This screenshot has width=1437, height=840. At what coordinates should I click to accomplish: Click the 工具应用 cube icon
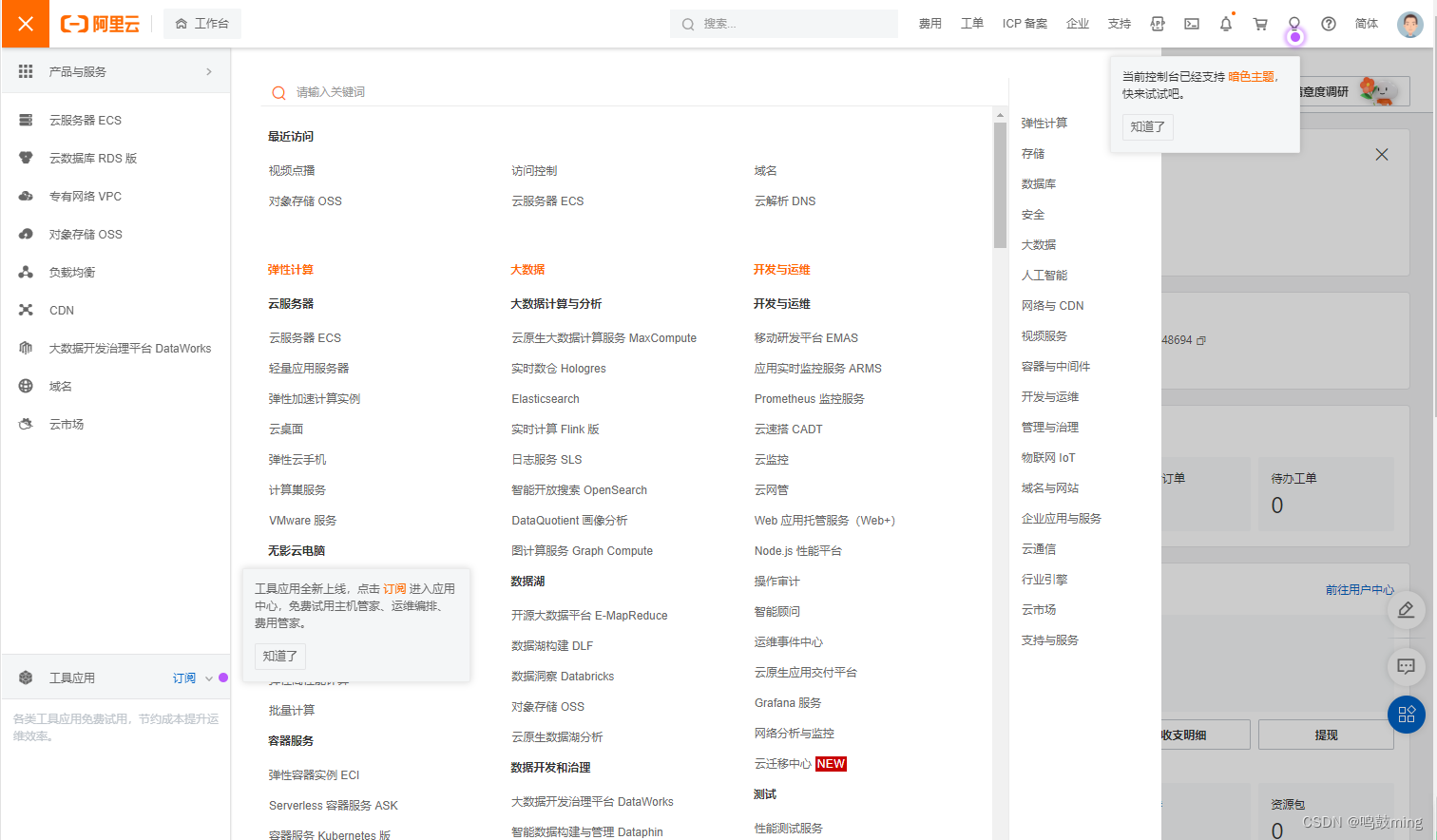point(26,678)
